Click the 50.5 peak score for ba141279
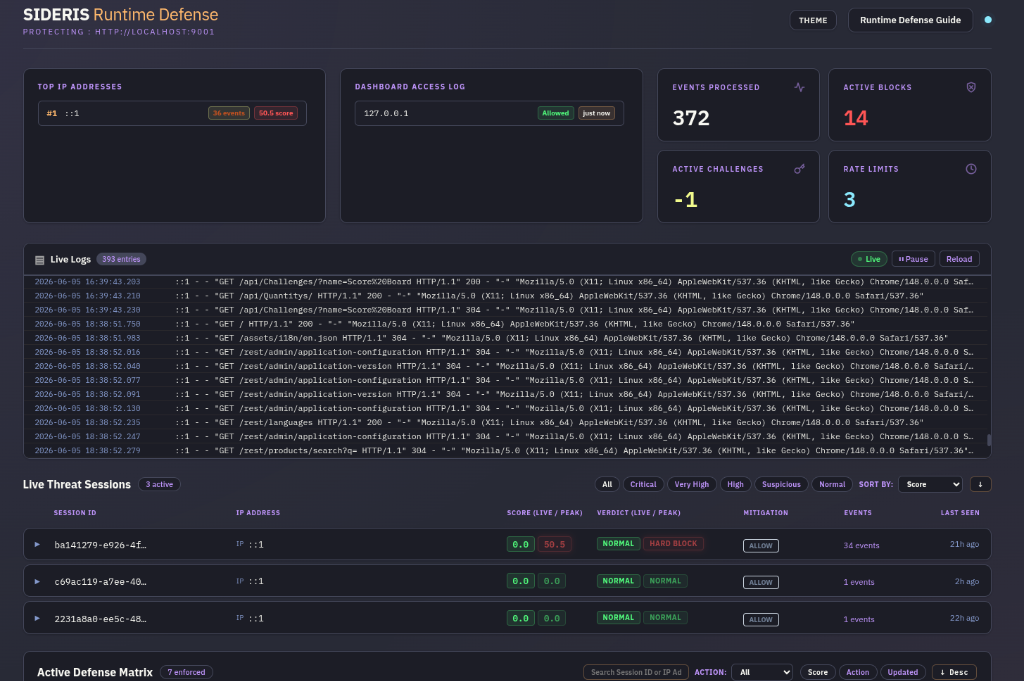Image resolution: width=1024 pixels, height=681 pixels. pos(554,545)
